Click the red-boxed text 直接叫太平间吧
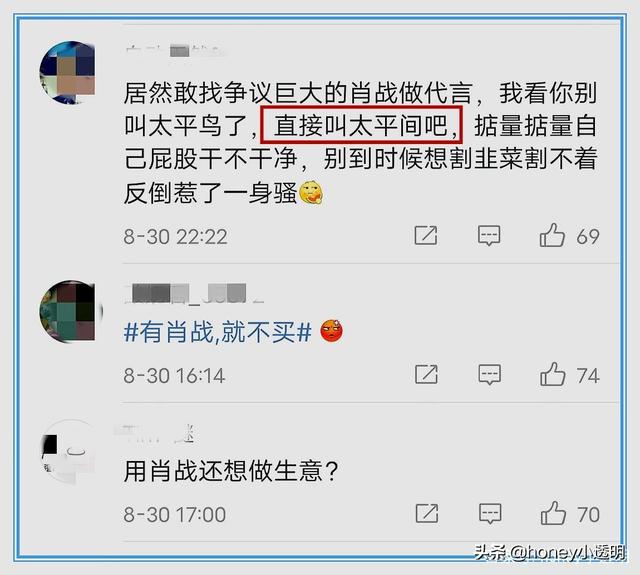640x575 pixels. click(361, 125)
